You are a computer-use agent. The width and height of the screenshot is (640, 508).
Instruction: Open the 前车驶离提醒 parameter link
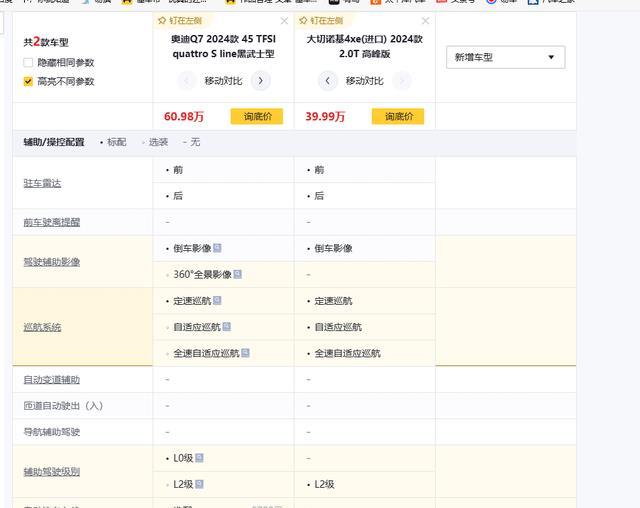click(51, 222)
